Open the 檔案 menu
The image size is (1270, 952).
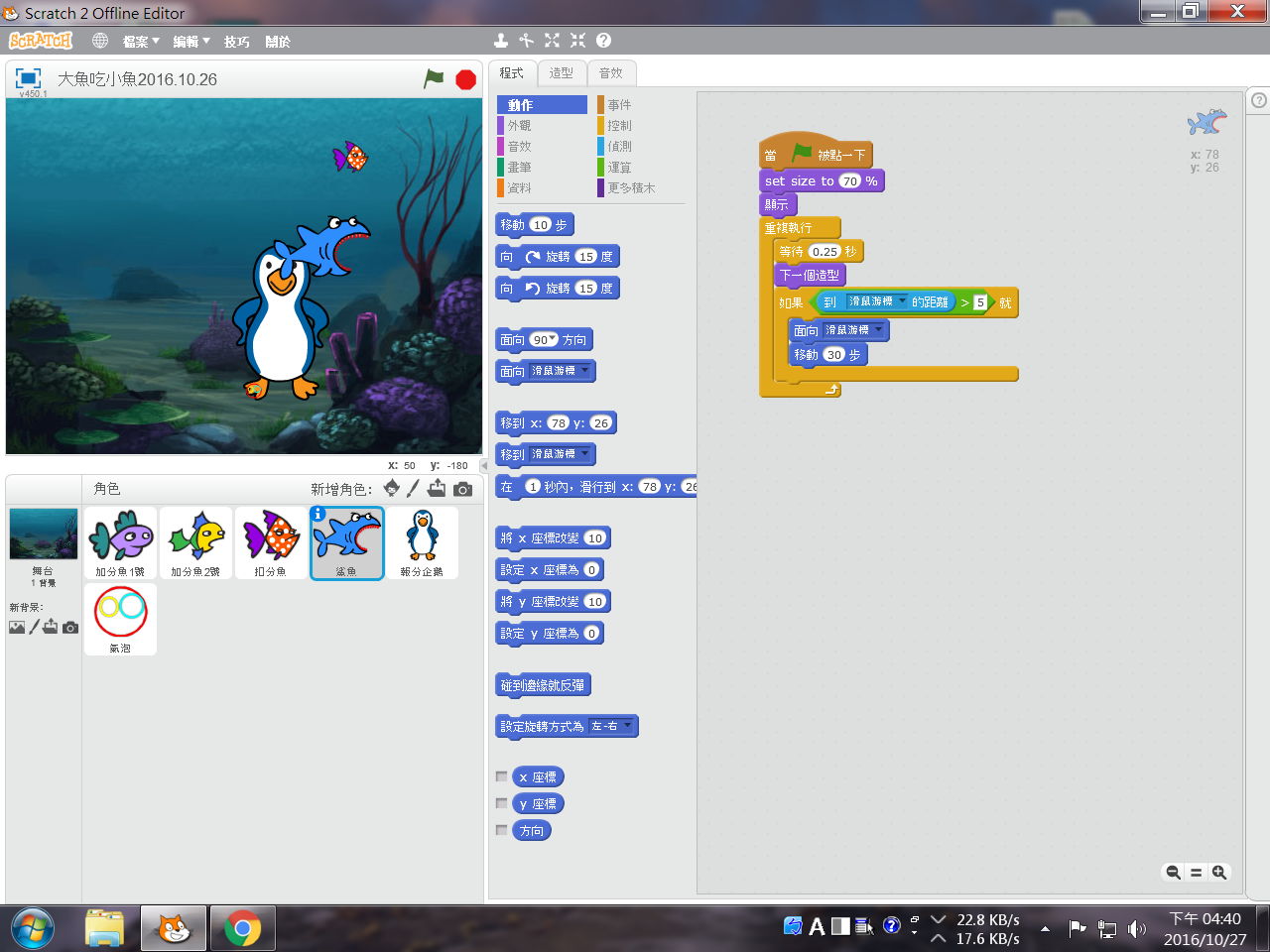click(140, 42)
